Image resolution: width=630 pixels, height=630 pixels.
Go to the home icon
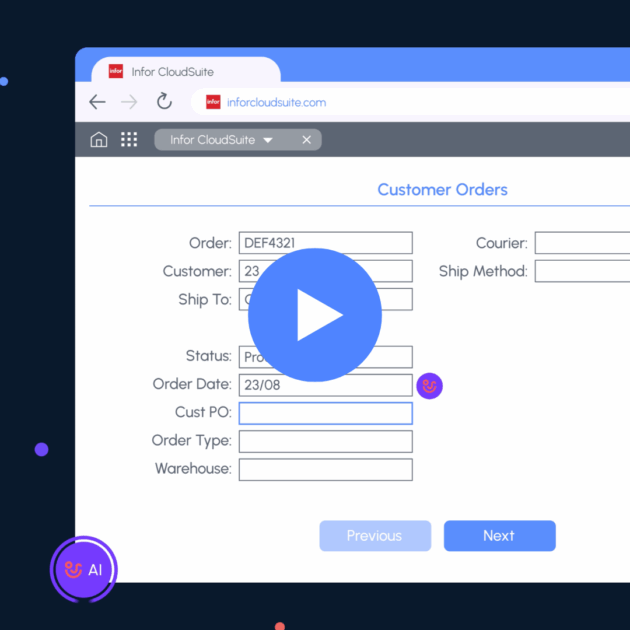(x=99, y=140)
